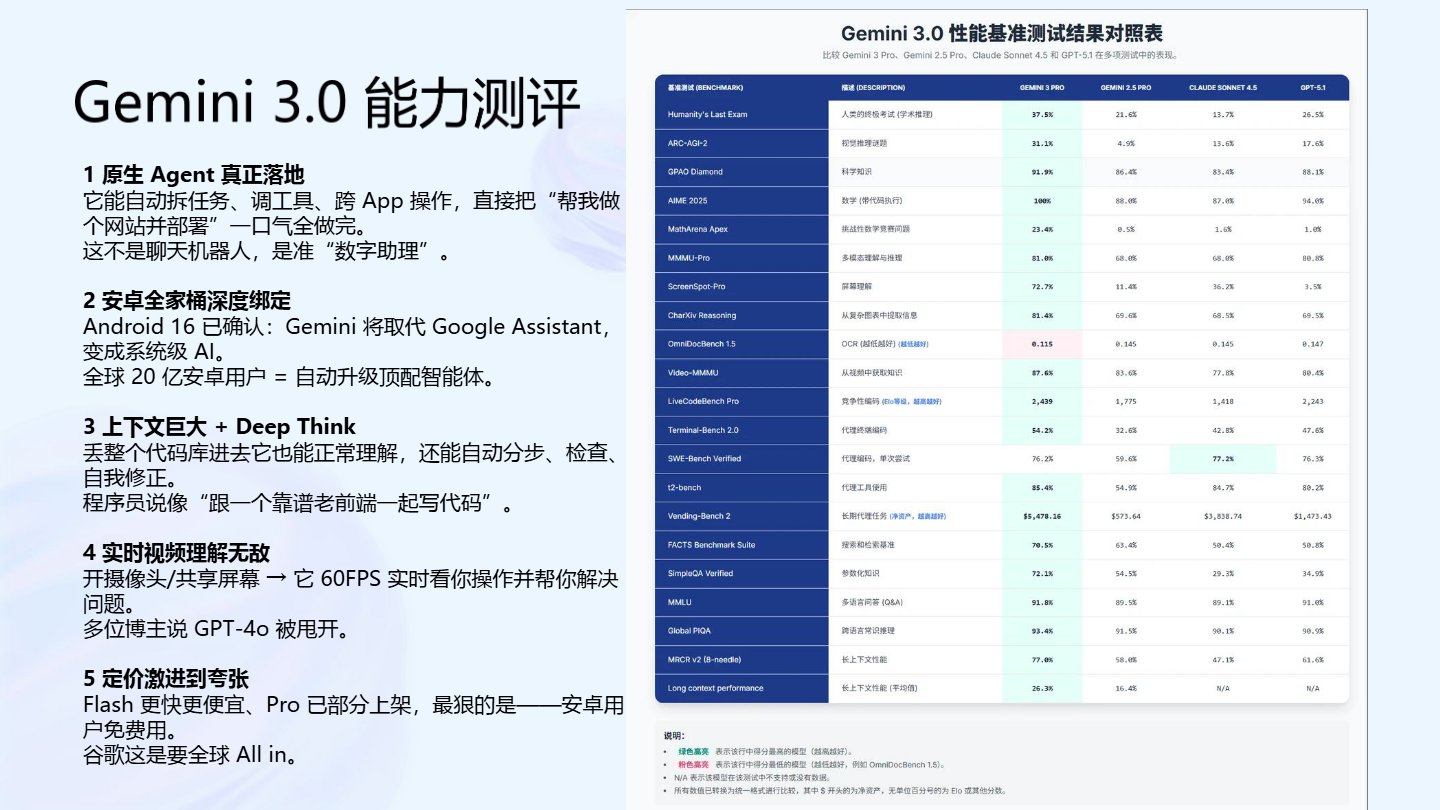Image resolution: width=1440 pixels, height=810 pixels.
Task: Click the Vending-Bench 2 label
Action: pos(698,516)
